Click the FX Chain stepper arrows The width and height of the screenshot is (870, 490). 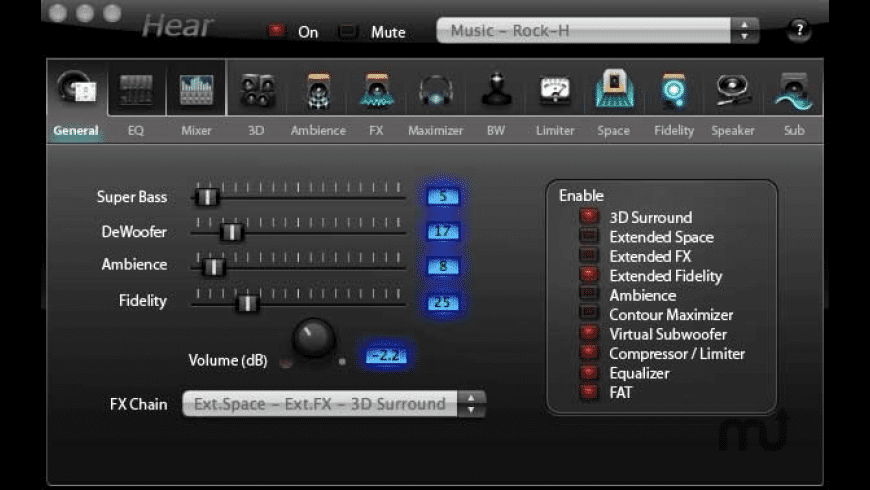pos(472,404)
